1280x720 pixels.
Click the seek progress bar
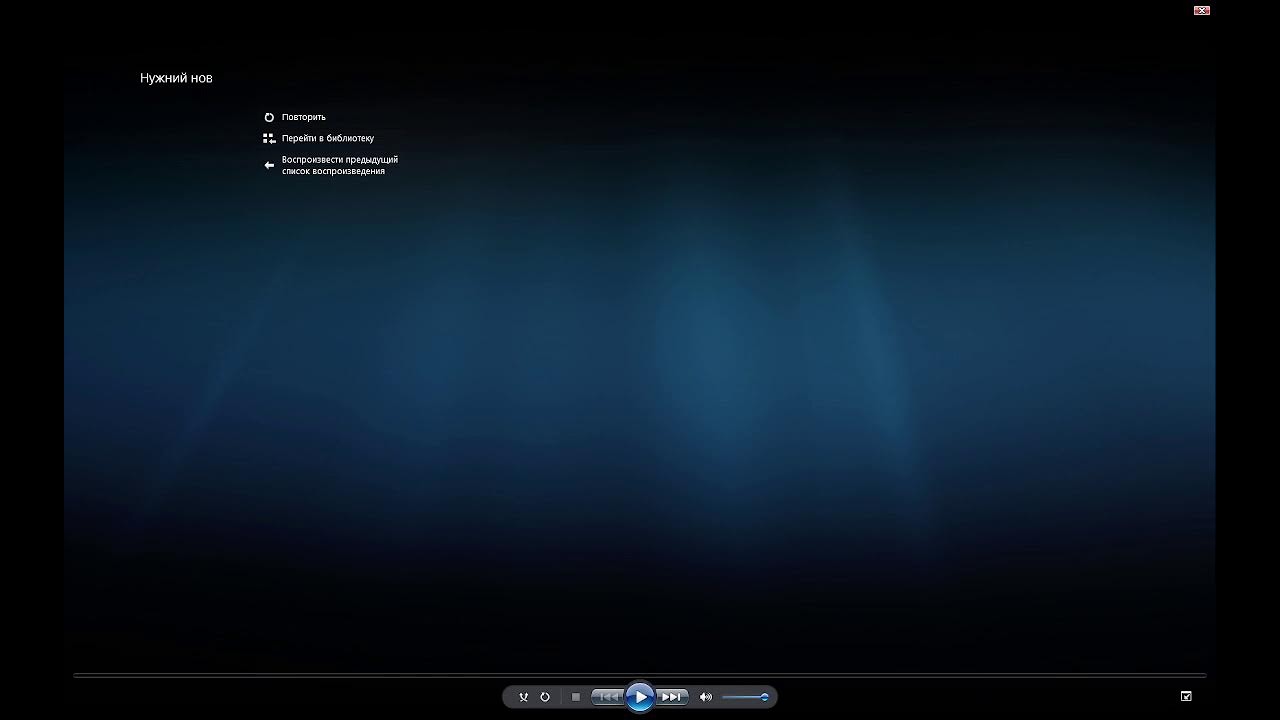click(640, 676)
